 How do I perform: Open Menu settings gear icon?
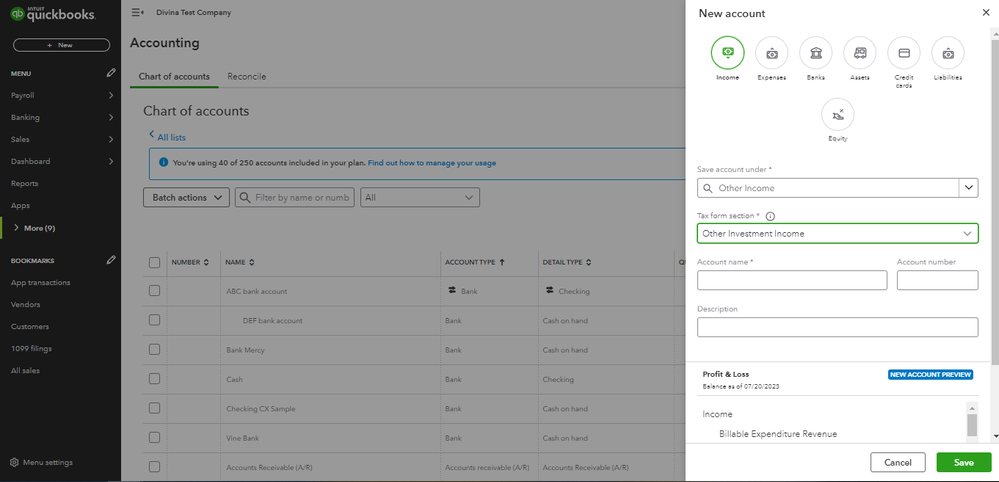pyautogui.click(x=14, y=462)
